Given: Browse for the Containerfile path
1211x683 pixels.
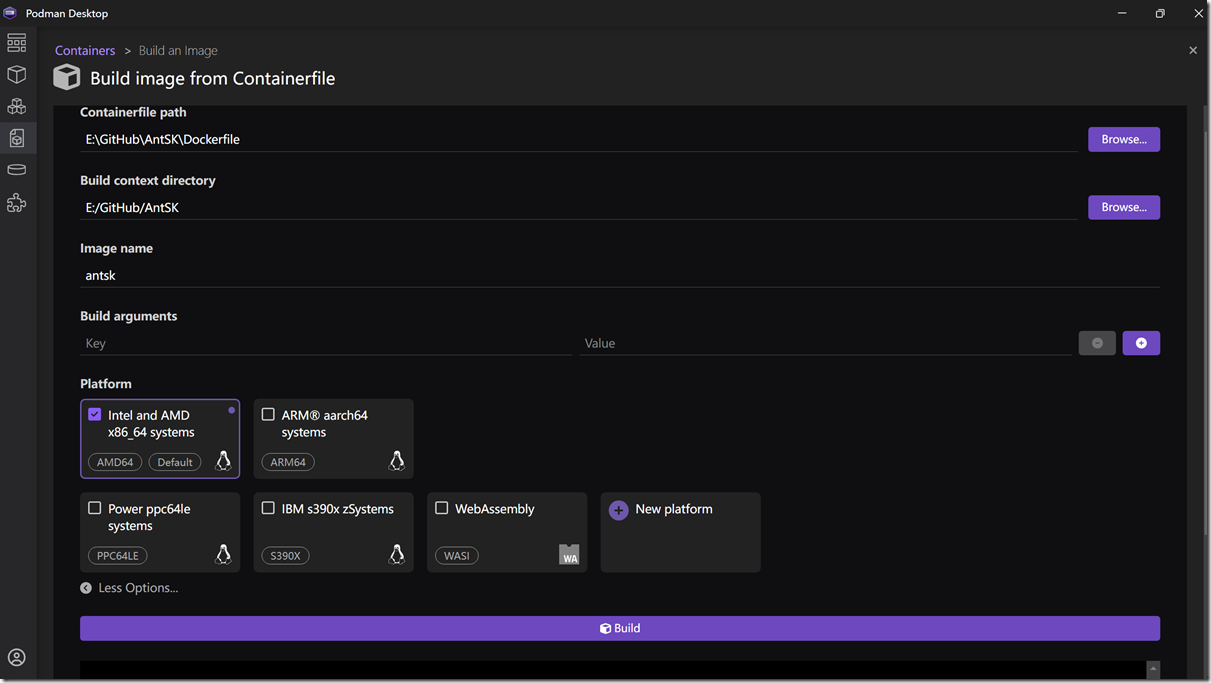Looking at the screenshot, I should point(1123,139).
